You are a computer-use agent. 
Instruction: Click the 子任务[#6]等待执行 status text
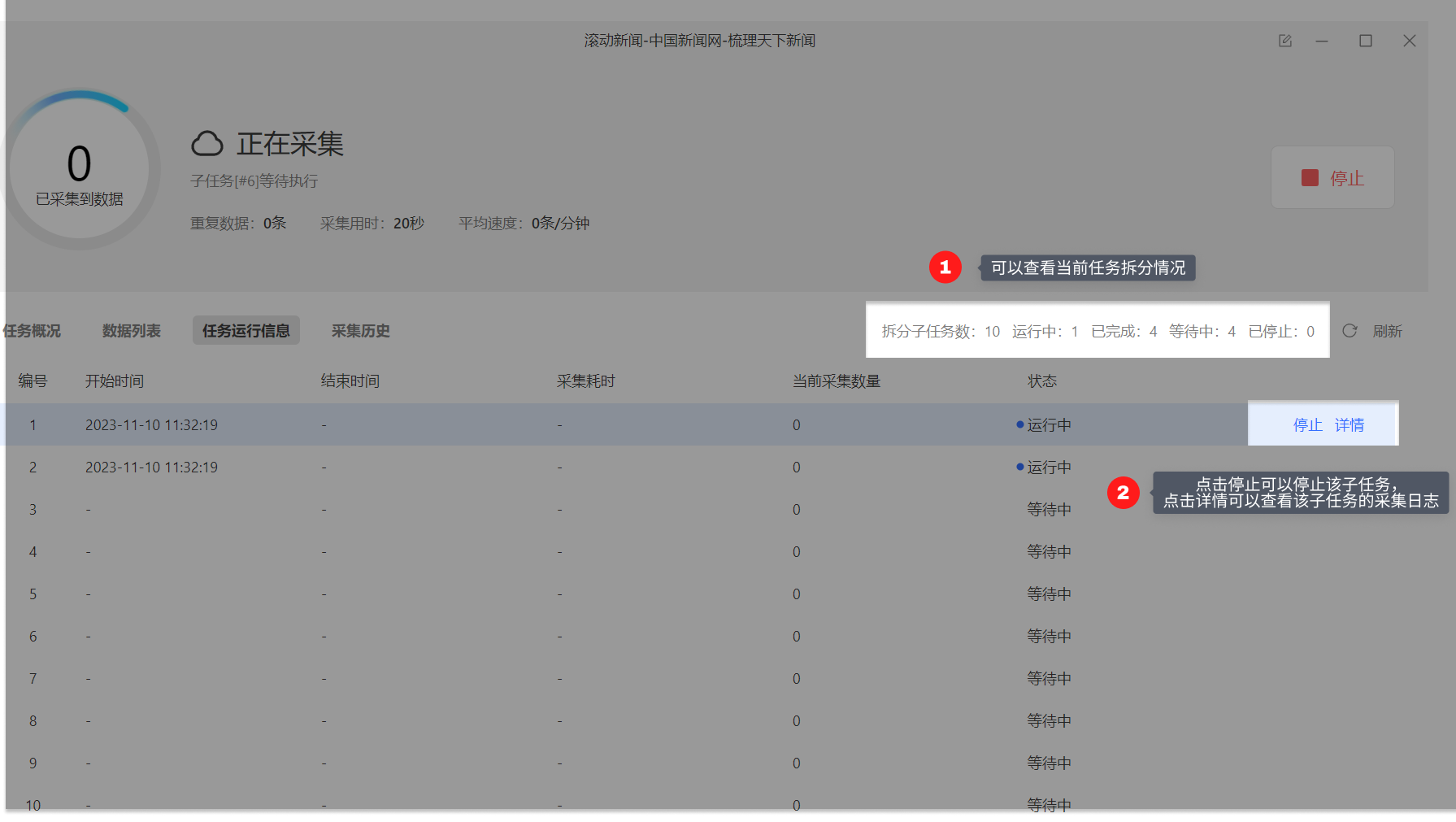(x=254, y=181)
